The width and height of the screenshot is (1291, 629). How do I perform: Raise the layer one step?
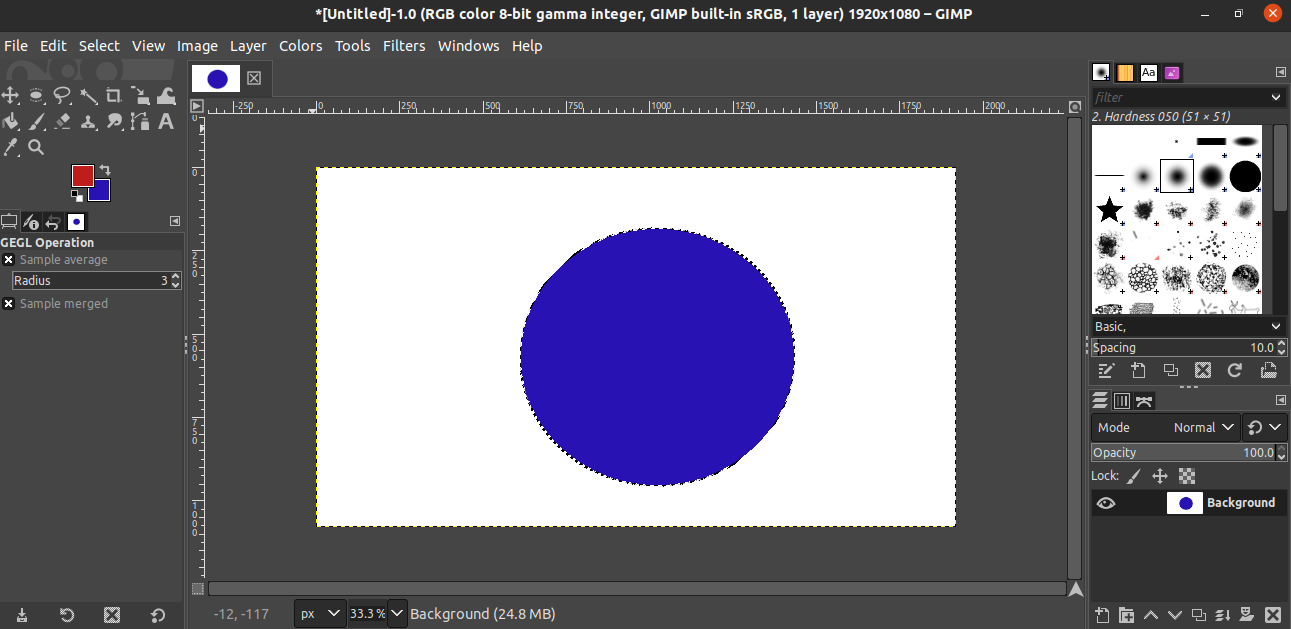click(x=1151, y=614)
